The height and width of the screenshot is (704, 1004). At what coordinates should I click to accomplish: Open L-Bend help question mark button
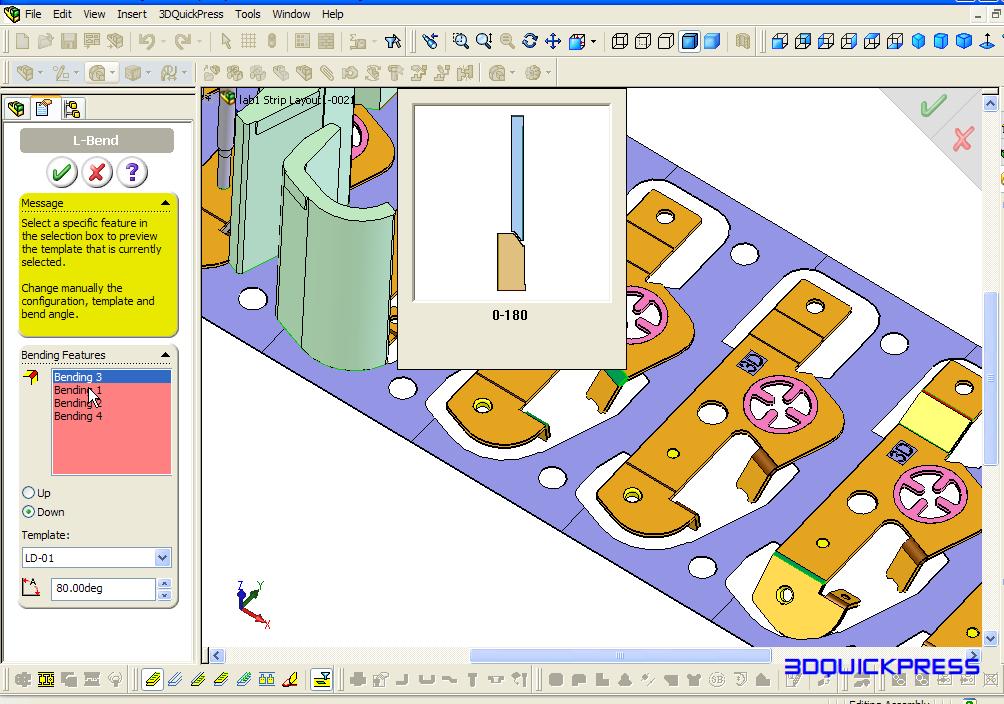[x=132, y=172]
